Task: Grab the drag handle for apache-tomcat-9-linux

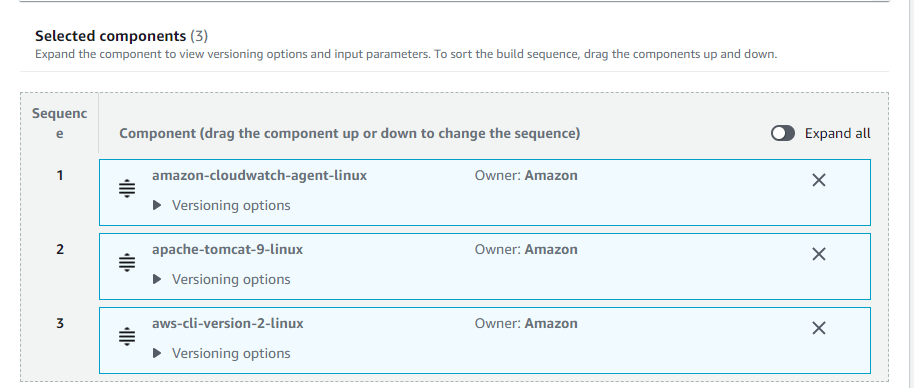Action: (126, 263)
